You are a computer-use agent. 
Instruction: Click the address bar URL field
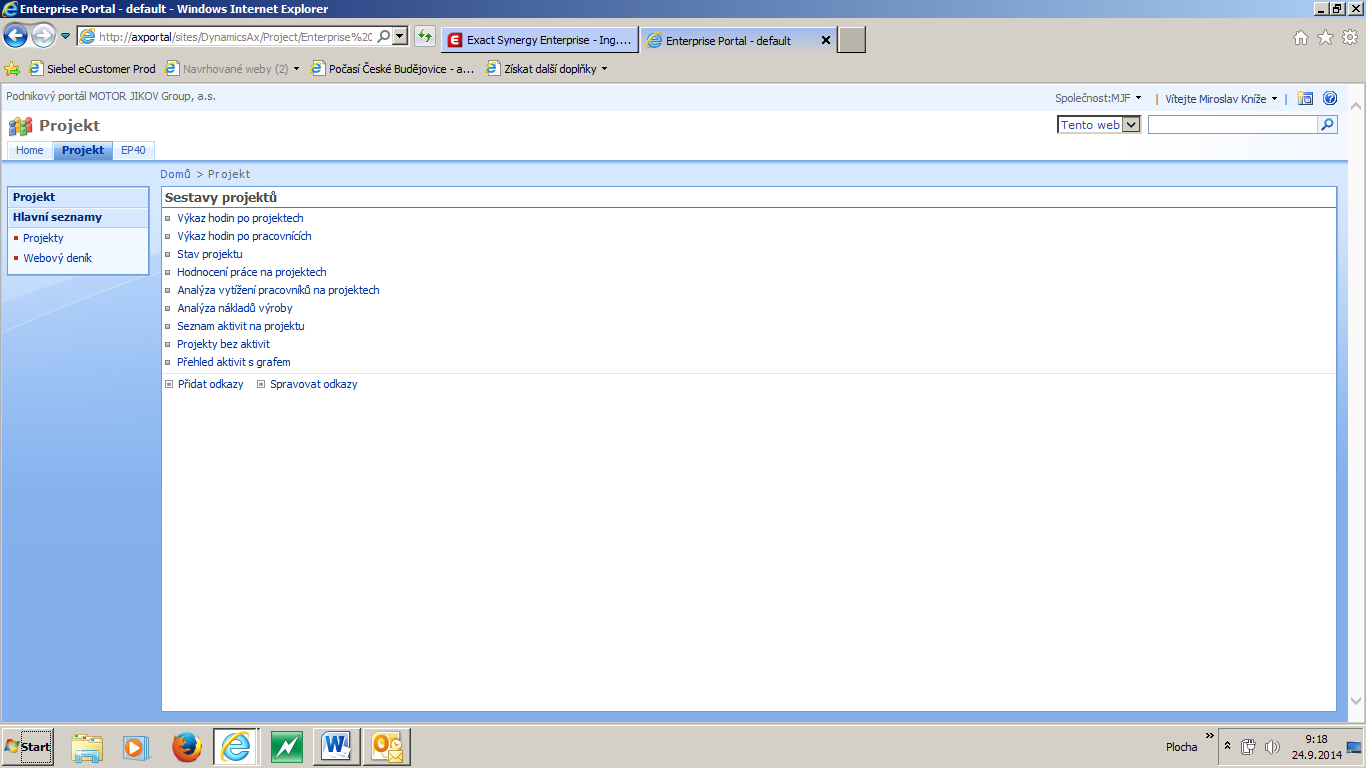(x=235, y=37)
